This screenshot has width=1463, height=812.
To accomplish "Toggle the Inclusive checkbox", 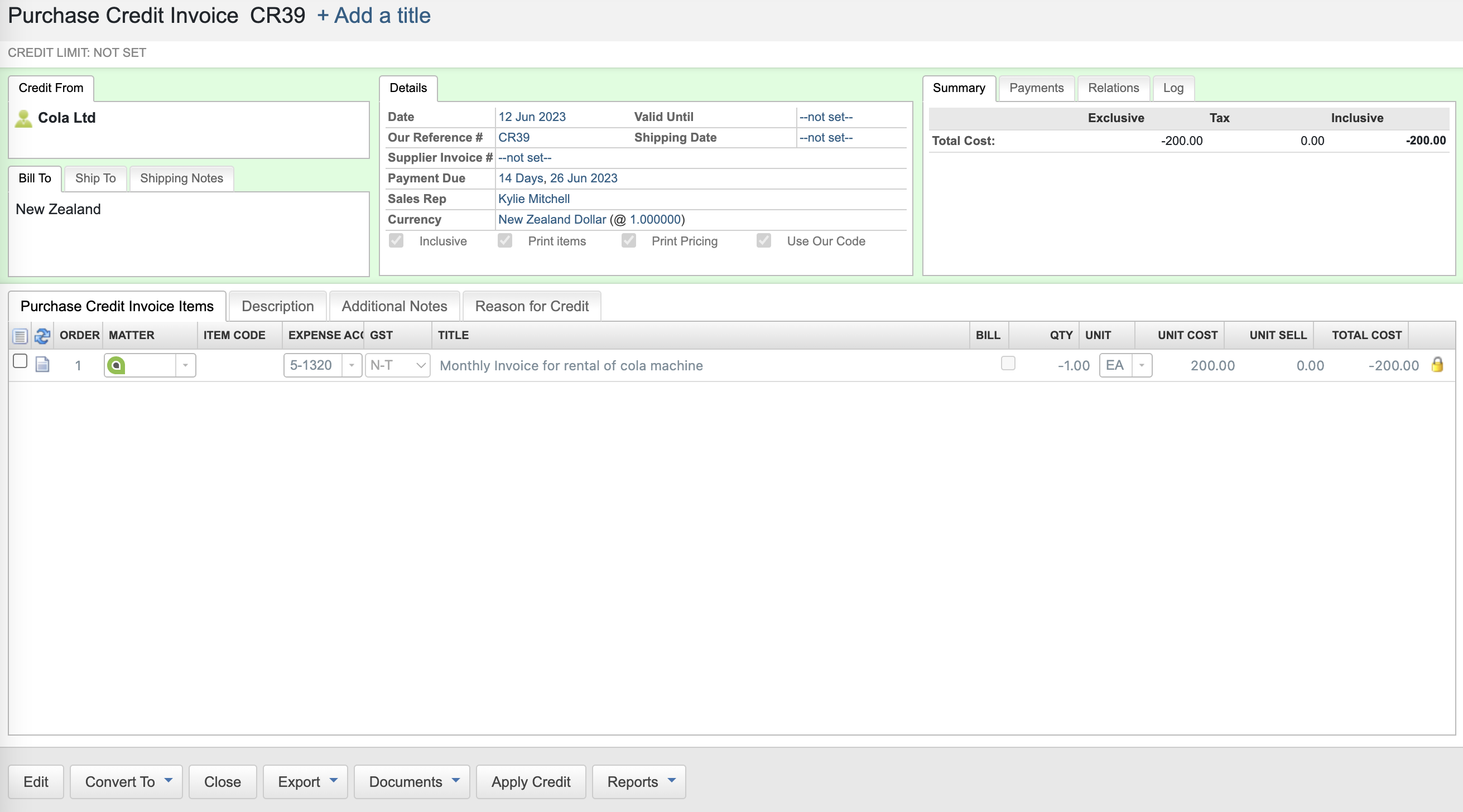I will point(396,241).
